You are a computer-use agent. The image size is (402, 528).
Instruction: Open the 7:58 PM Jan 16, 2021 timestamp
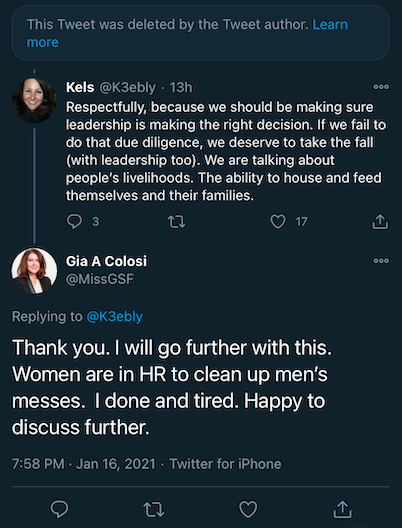[x=83, y=464]
